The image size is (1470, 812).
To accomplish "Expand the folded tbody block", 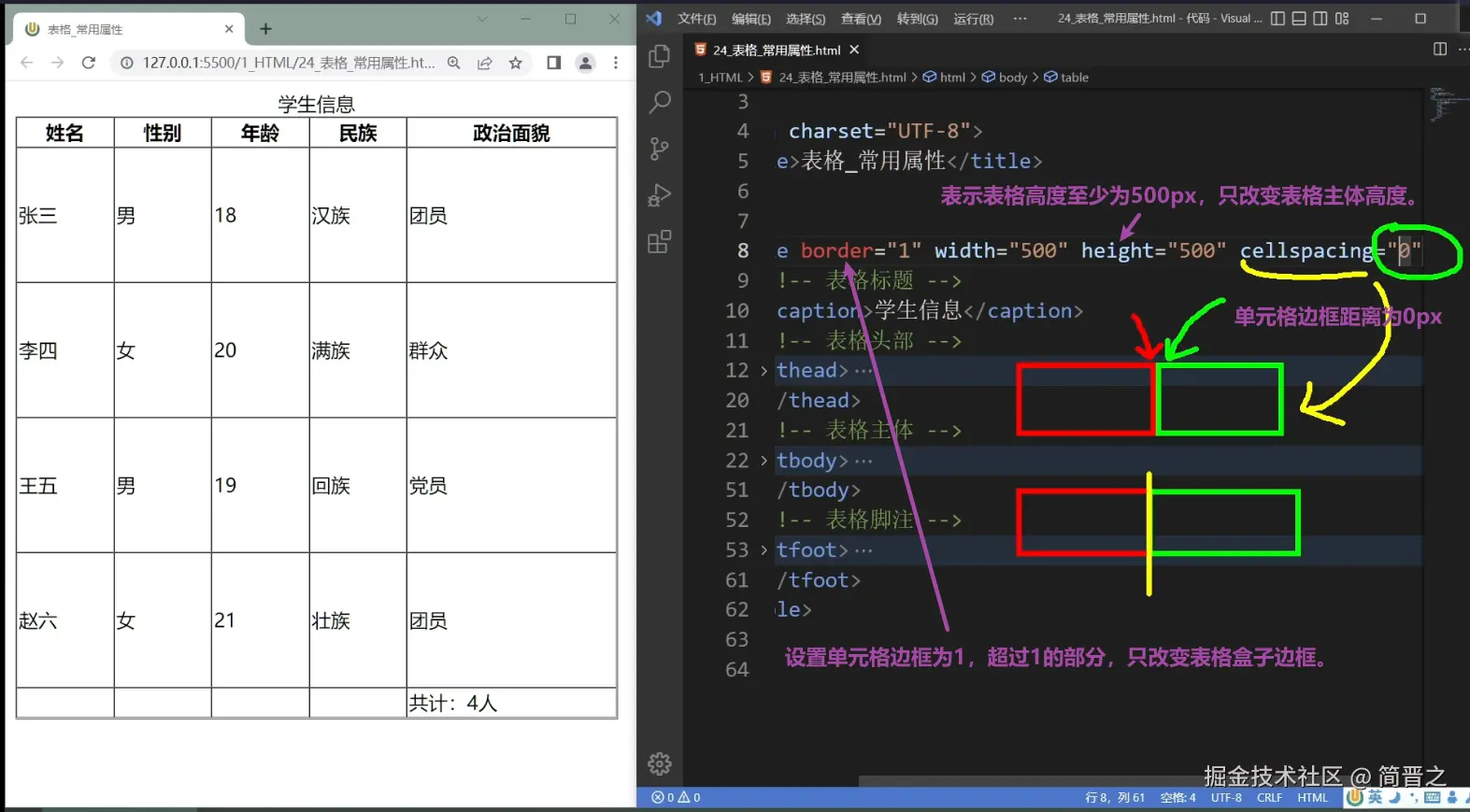I will 764,461.
